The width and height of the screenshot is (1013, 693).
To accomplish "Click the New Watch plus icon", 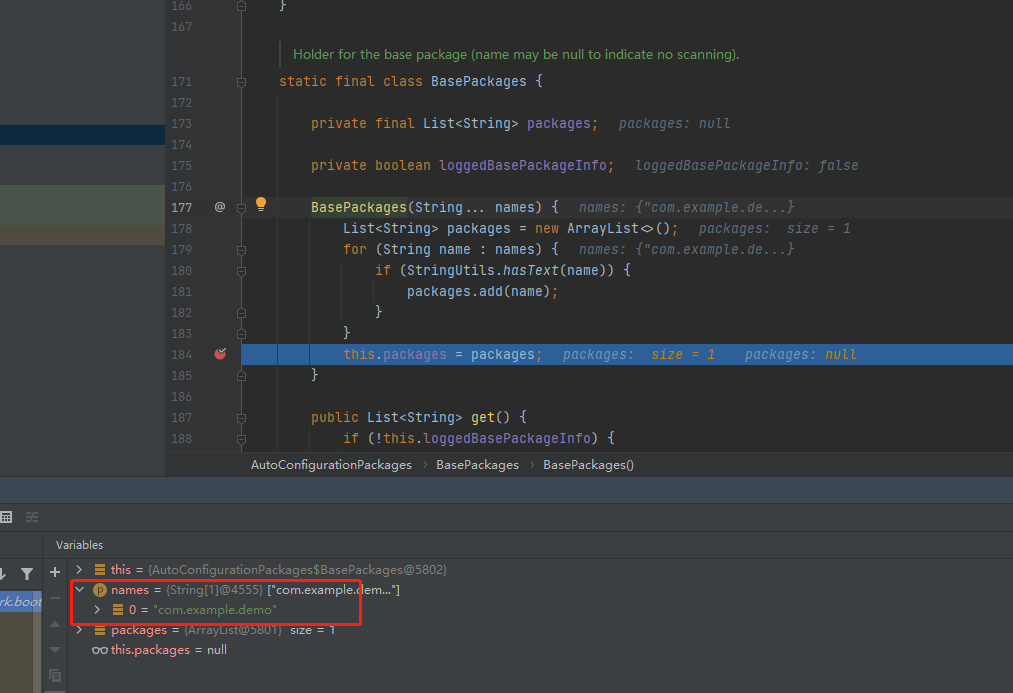I will 55,572.
